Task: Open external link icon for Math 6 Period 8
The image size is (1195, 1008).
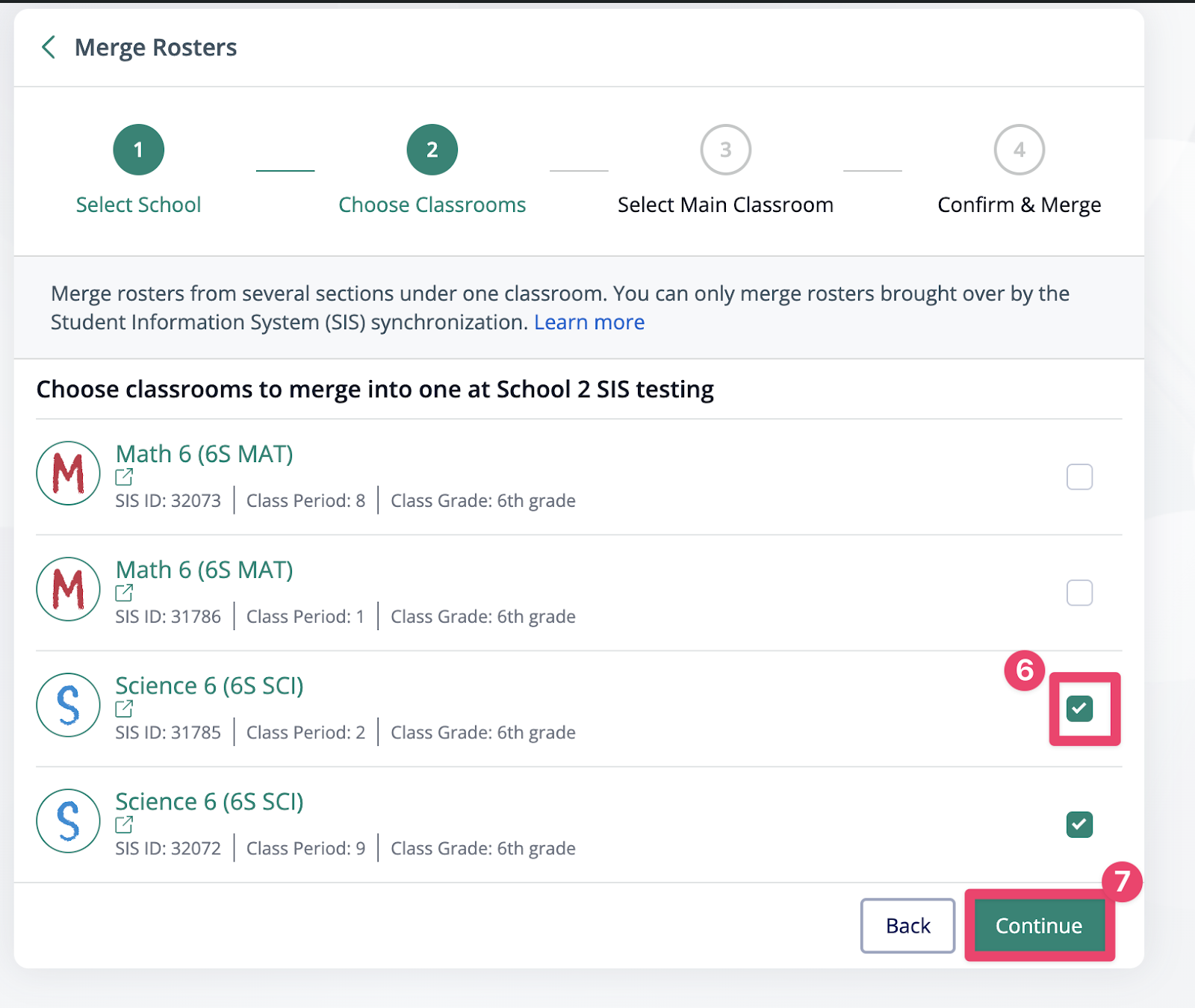Action: 124,476
